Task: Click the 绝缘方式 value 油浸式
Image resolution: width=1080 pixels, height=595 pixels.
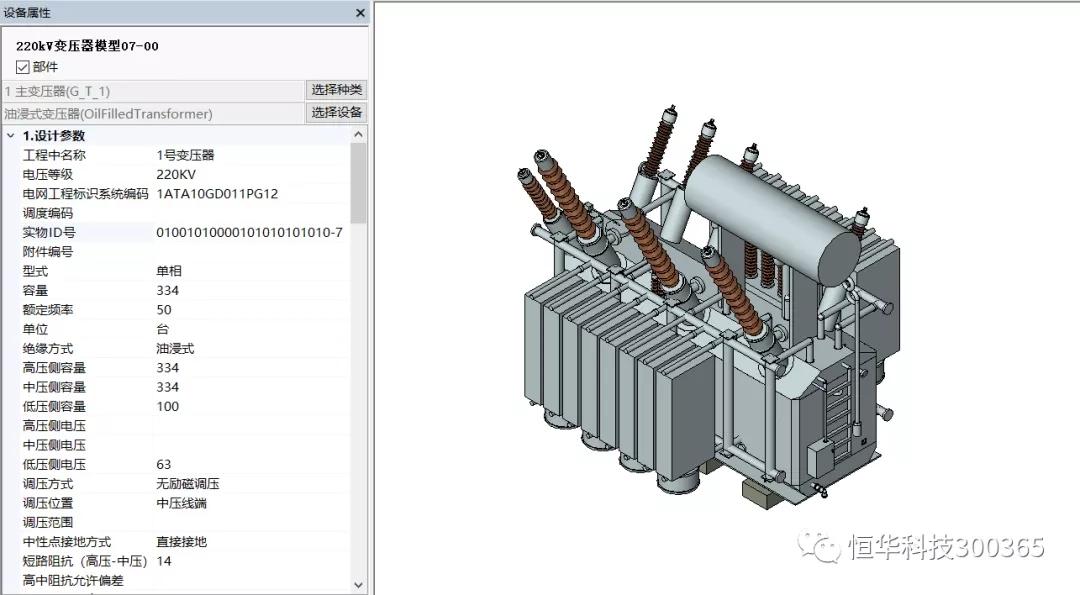Action: coord(175,348)
